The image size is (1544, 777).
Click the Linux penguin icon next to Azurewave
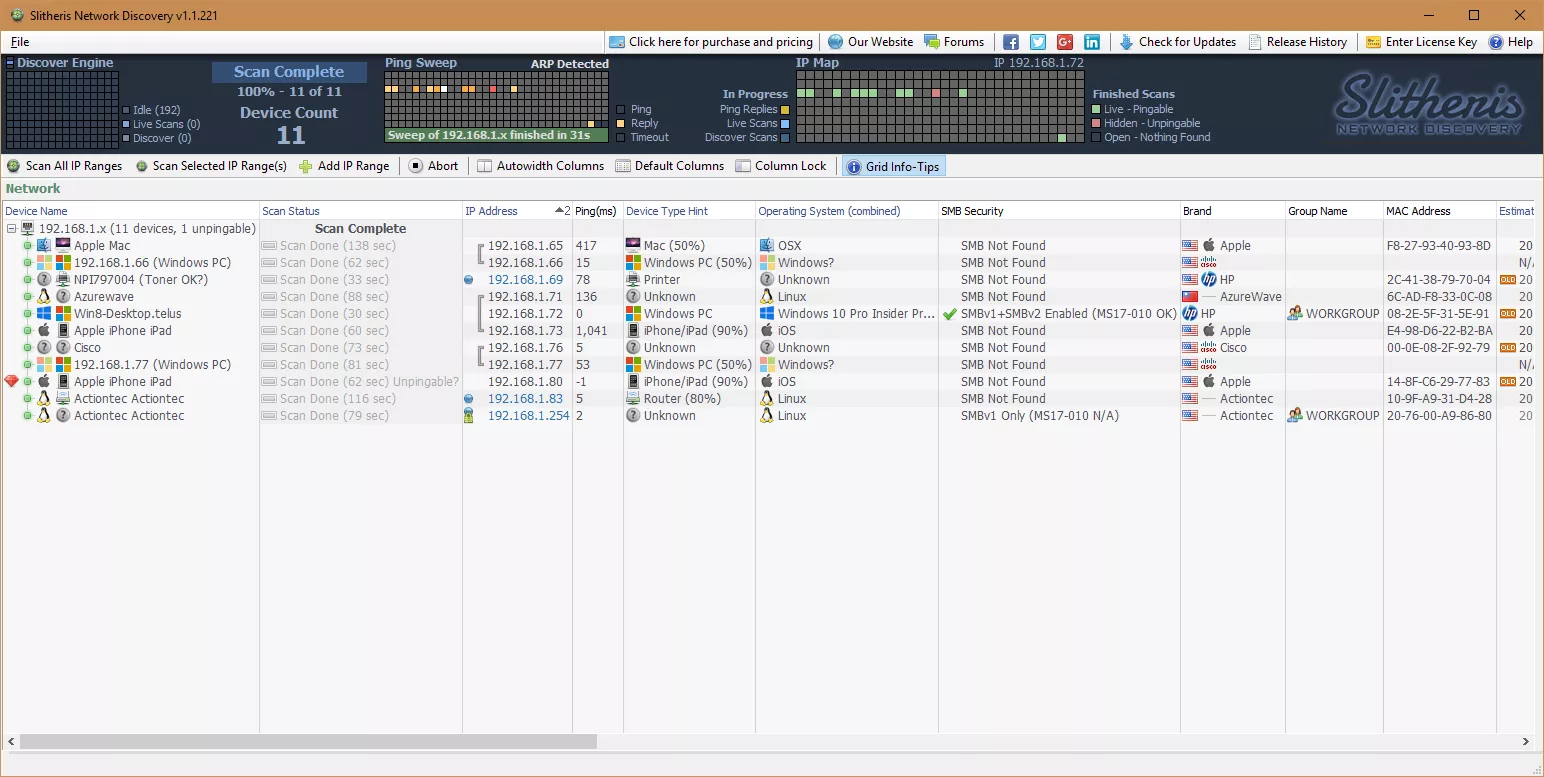point(43,297)
